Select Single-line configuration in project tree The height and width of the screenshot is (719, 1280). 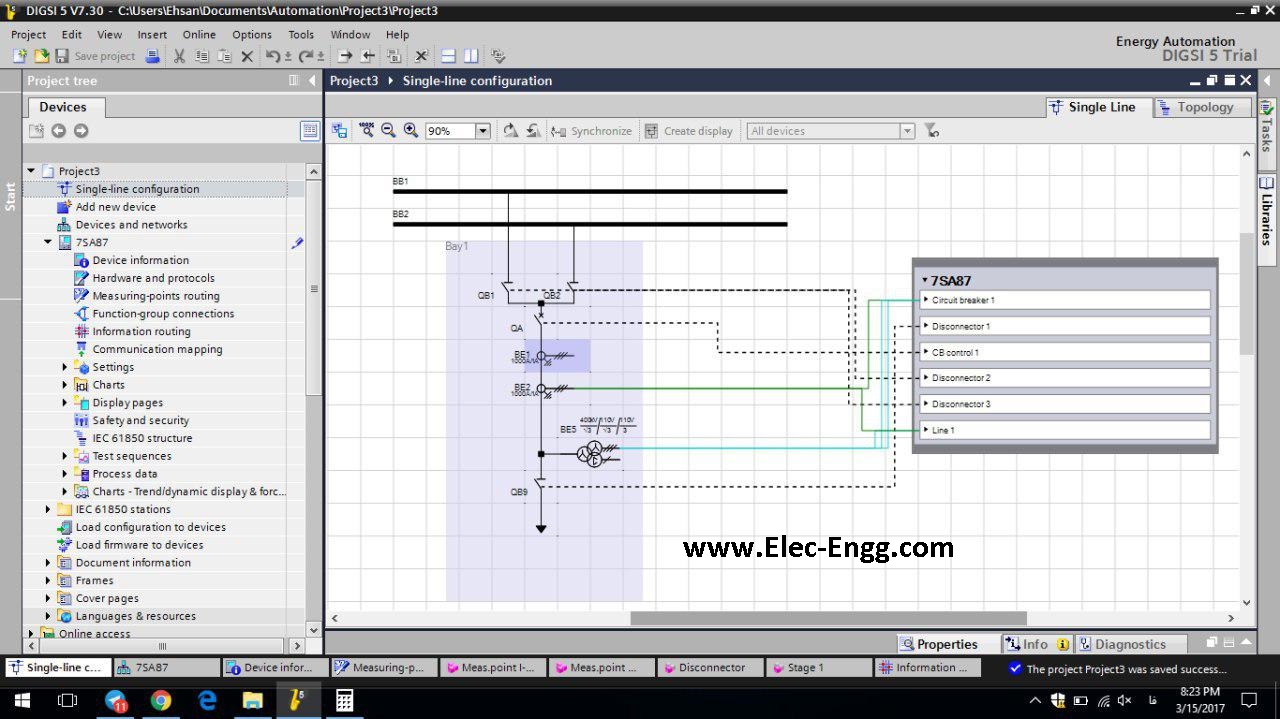(x=137, y=189)
